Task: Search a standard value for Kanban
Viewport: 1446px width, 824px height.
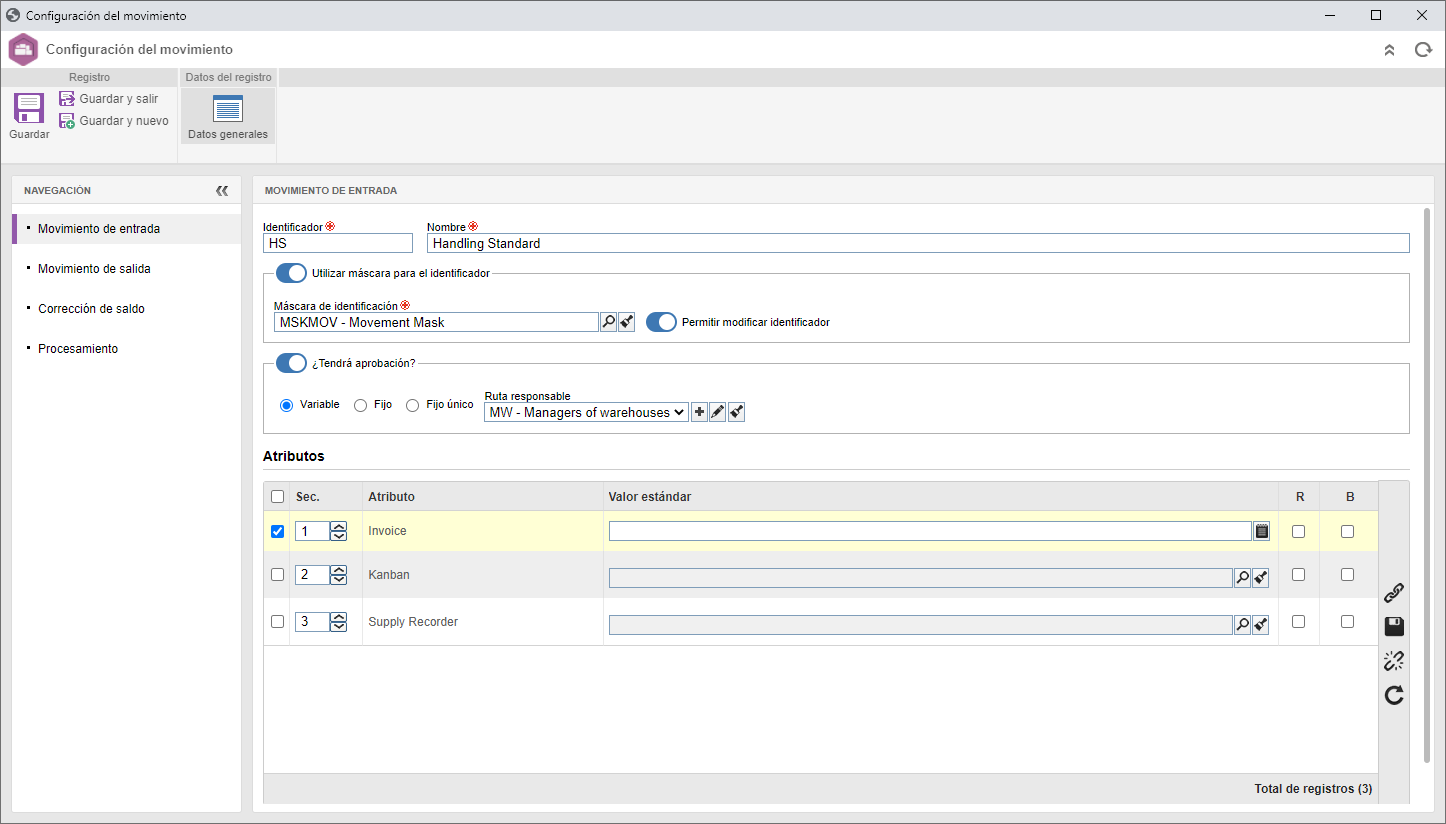Action: (x=1242, y=576)
